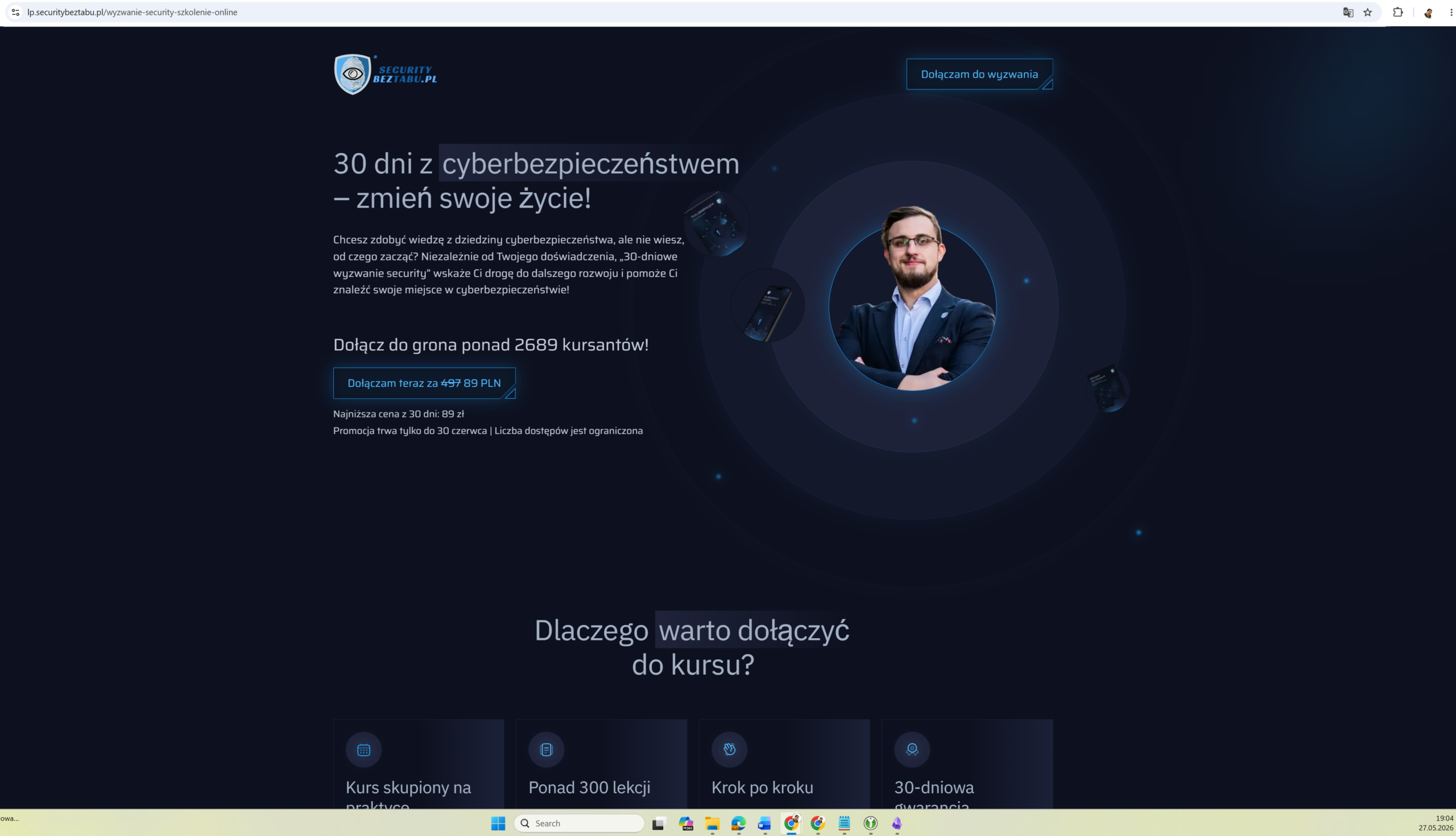Bookmark this page with the star icon
Screen dimensions: 1456x836
pos(1368,12)
